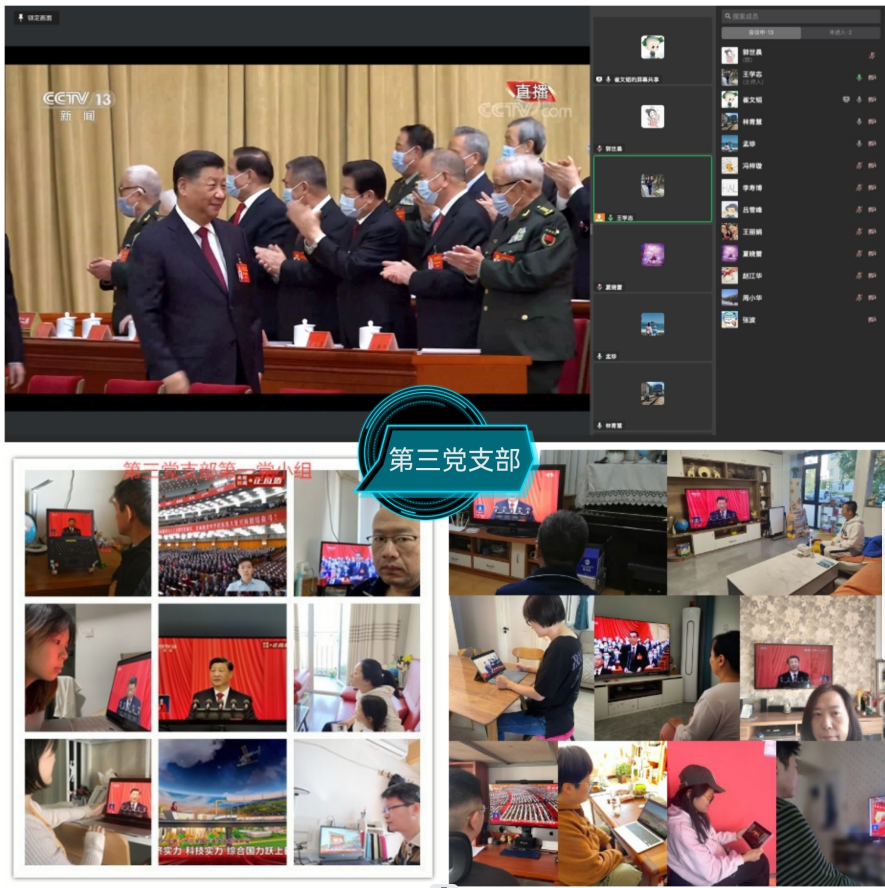This screenshot has height=888, width=885.
Task: Select the green-highlighted 王学志 video tile
Action: (652, 187)
